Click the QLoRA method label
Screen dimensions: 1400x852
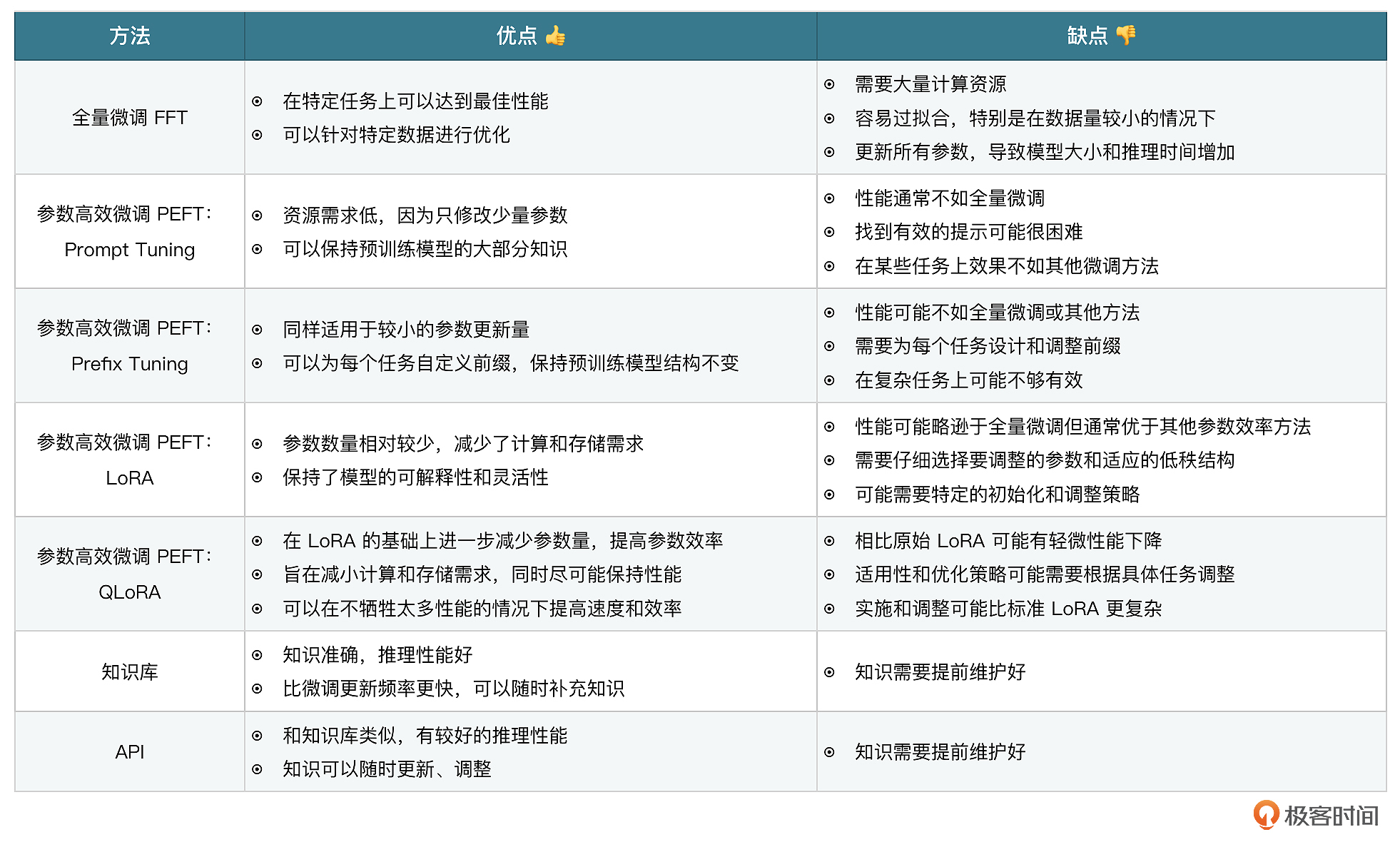130,592
